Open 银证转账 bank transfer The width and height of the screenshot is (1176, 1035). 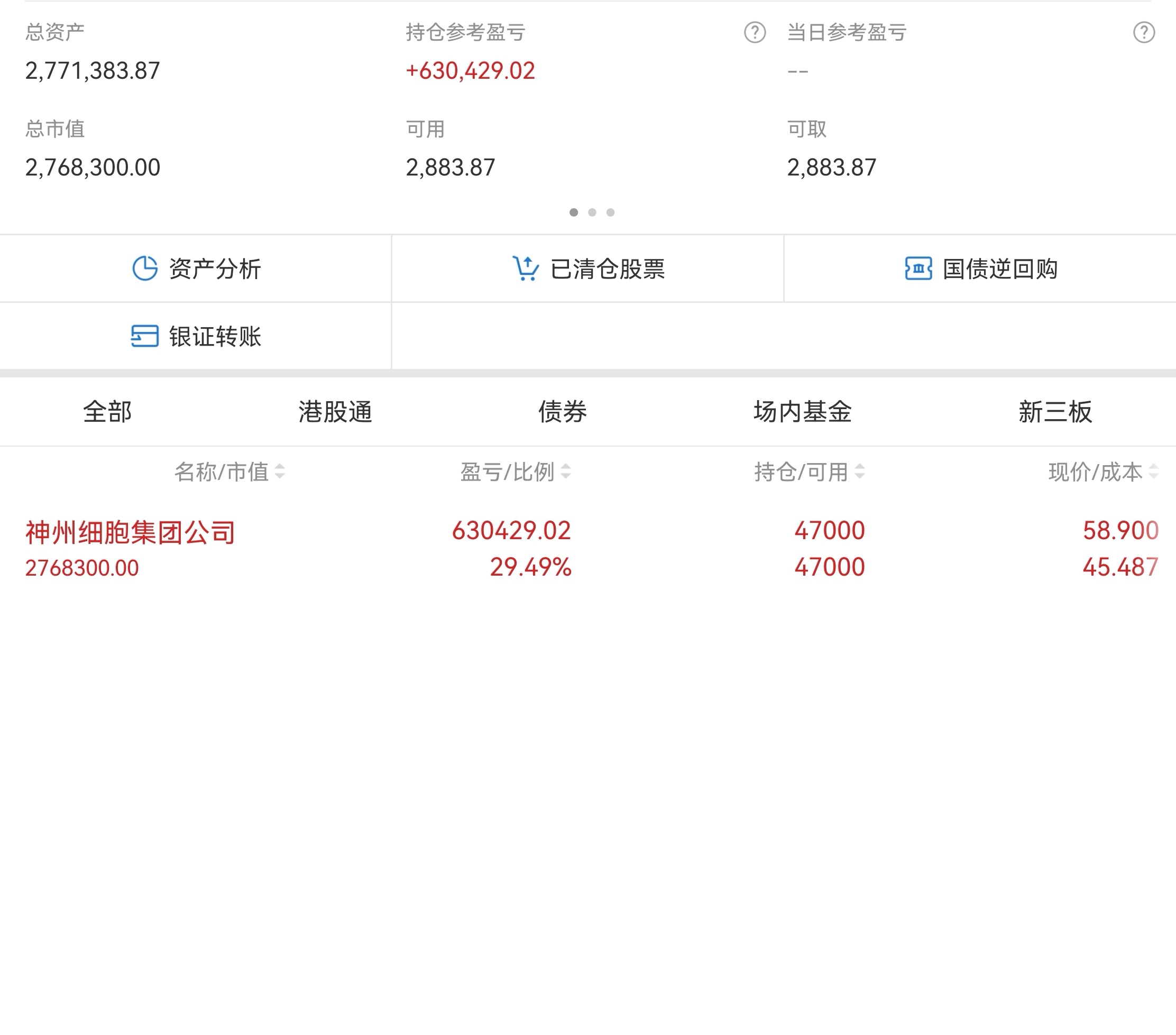(196, 336)
